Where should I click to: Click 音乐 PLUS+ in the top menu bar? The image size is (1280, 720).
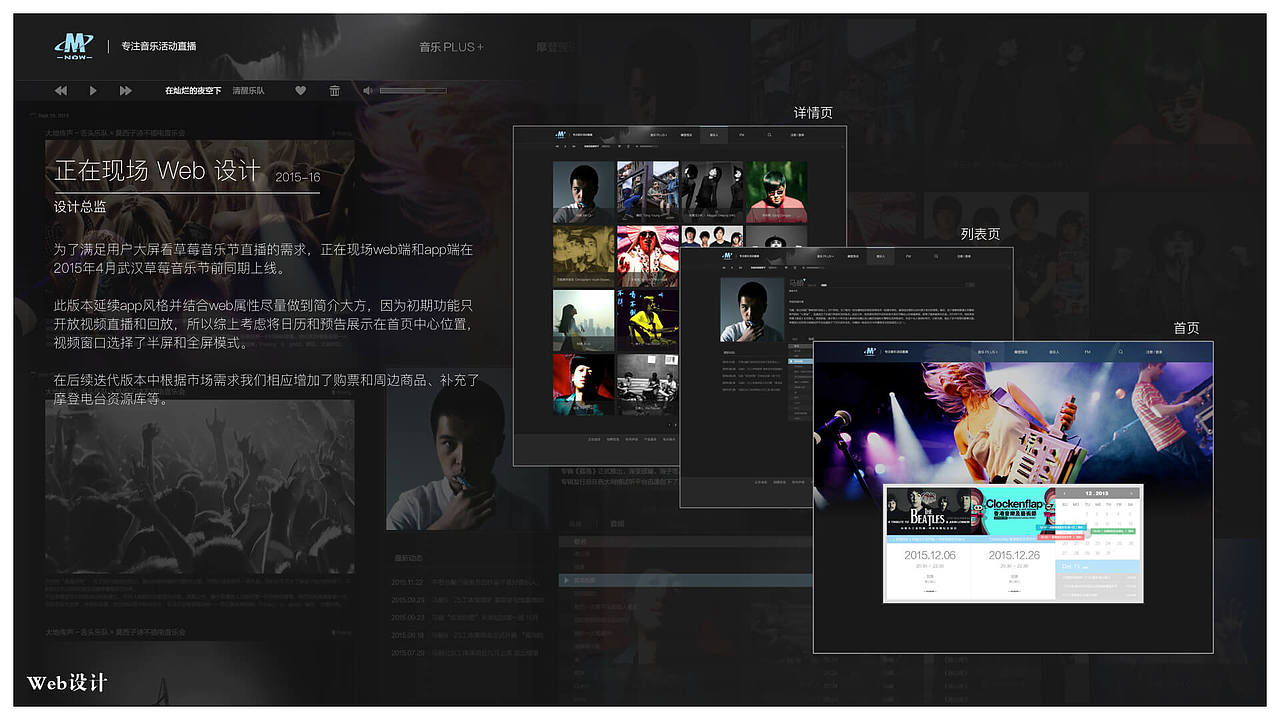click(x=453, y=46)
